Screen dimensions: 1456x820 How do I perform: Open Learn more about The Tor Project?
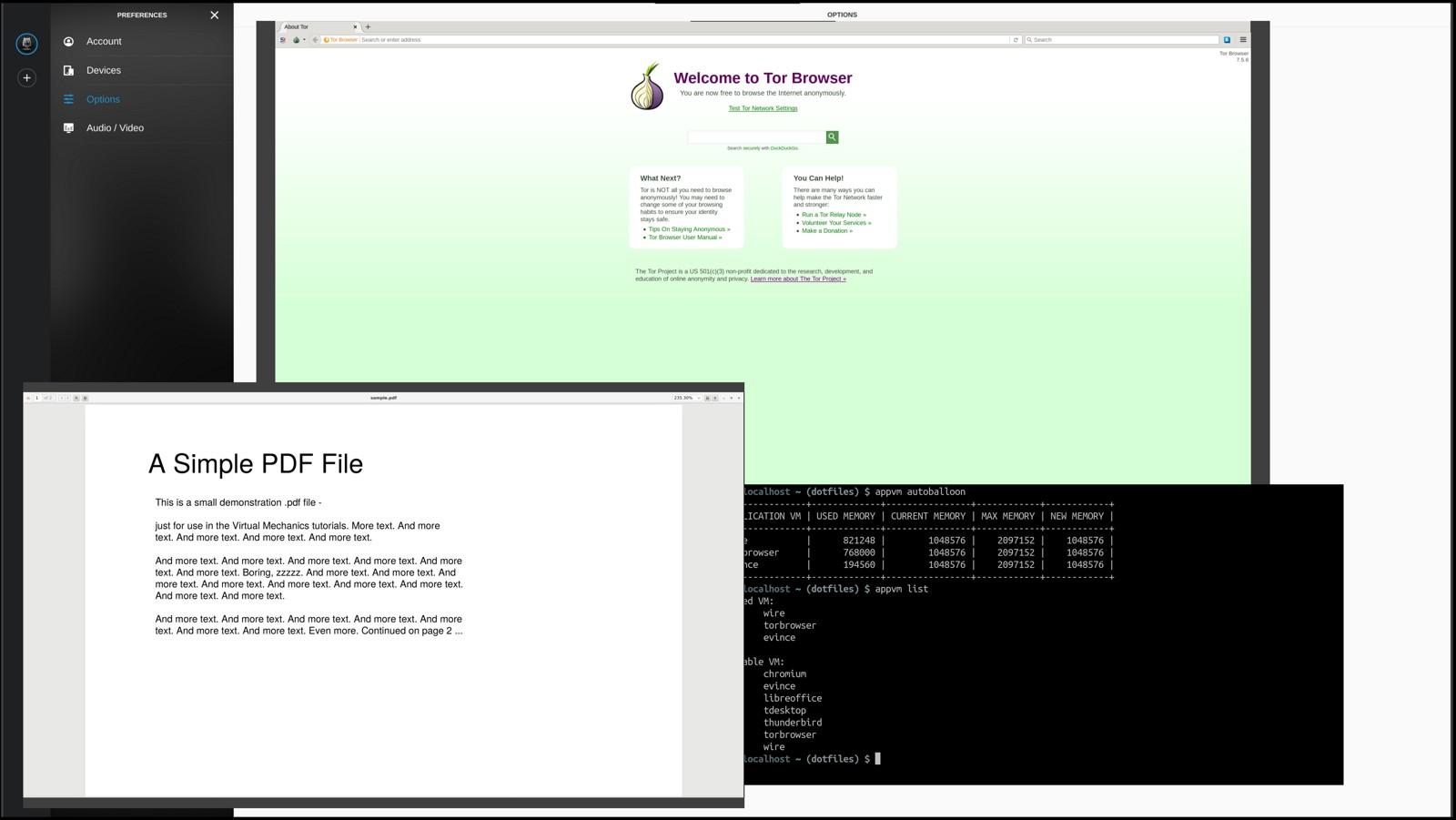798,279
